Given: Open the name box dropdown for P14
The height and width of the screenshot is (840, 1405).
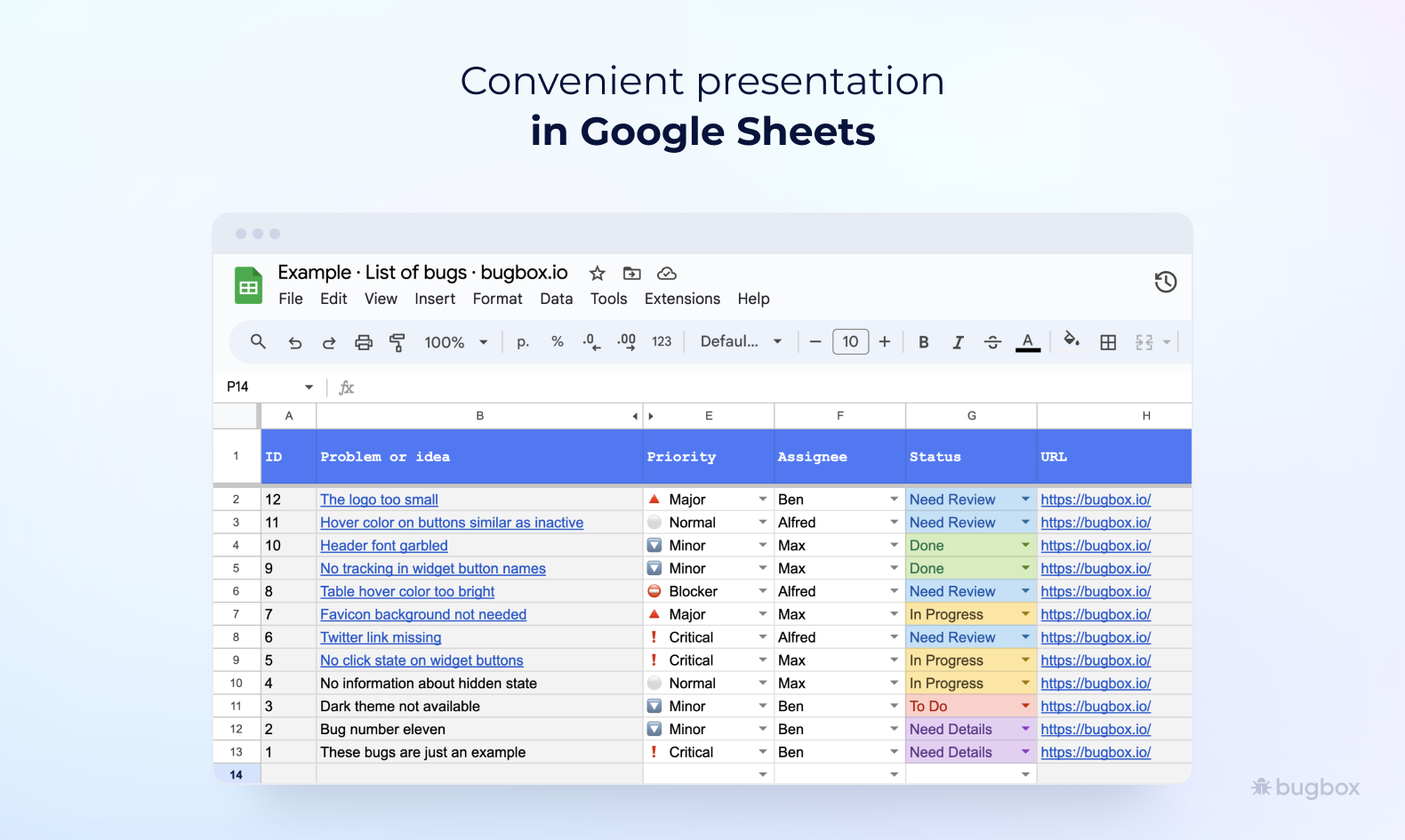Looking at the screenshot, I should coord(309,387).
